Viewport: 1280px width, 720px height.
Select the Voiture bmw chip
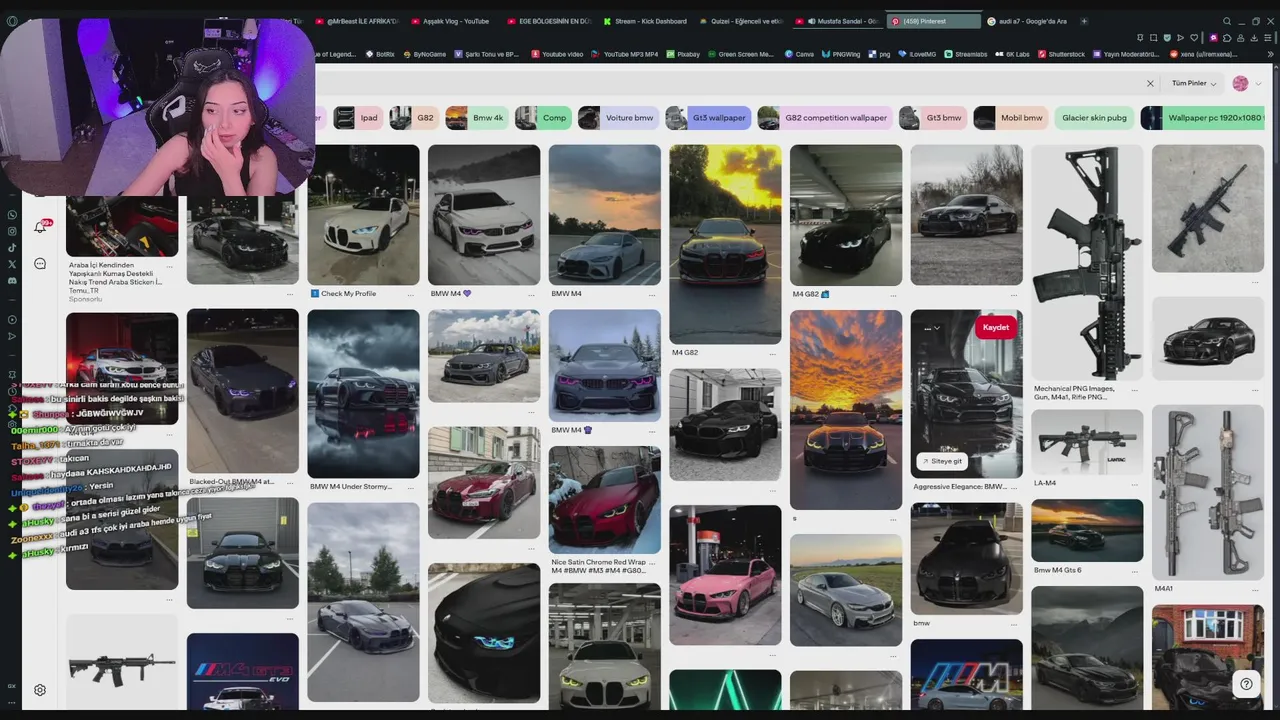pos(618,118)
